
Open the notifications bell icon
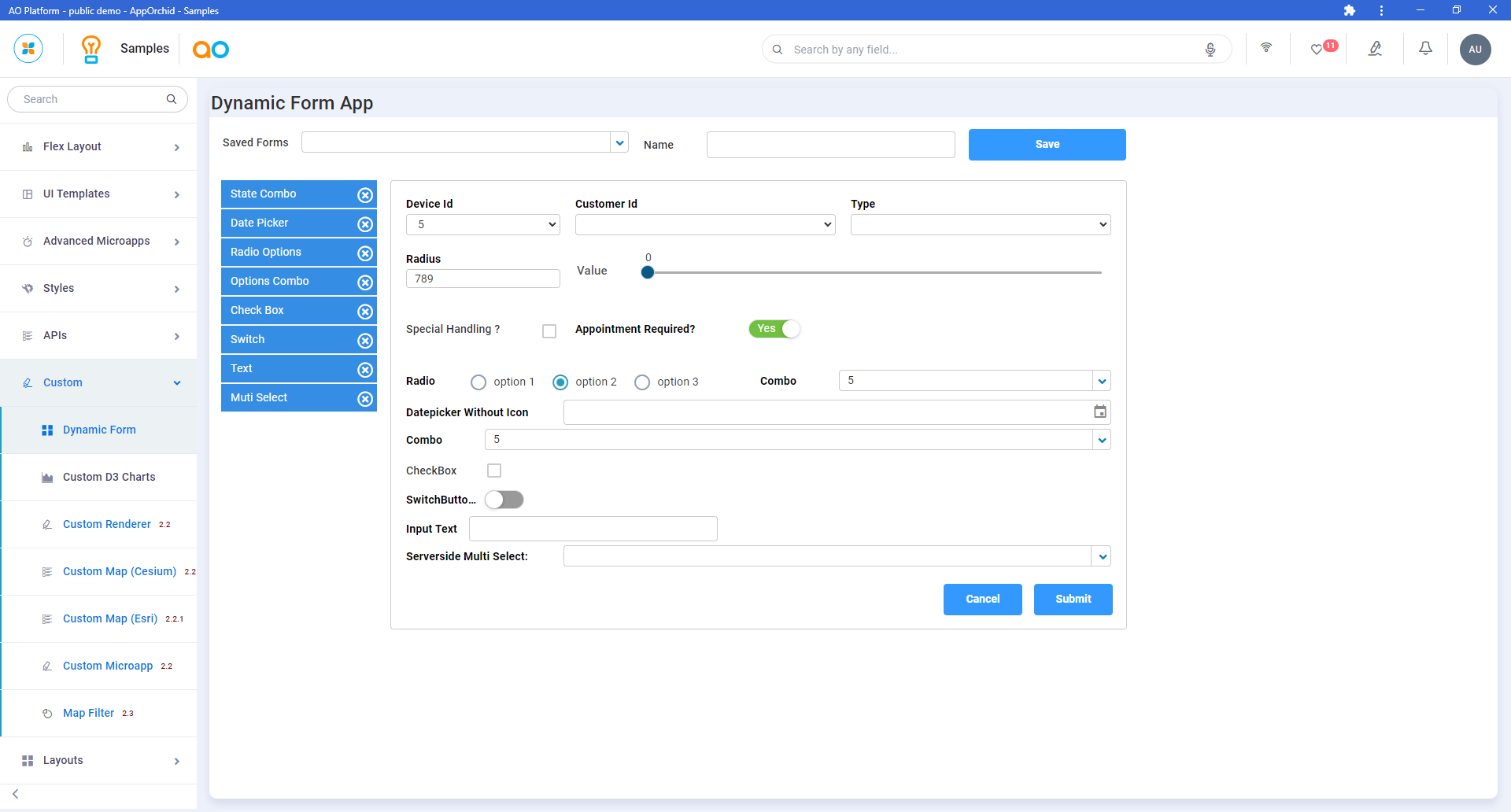tap(1425, 49)
